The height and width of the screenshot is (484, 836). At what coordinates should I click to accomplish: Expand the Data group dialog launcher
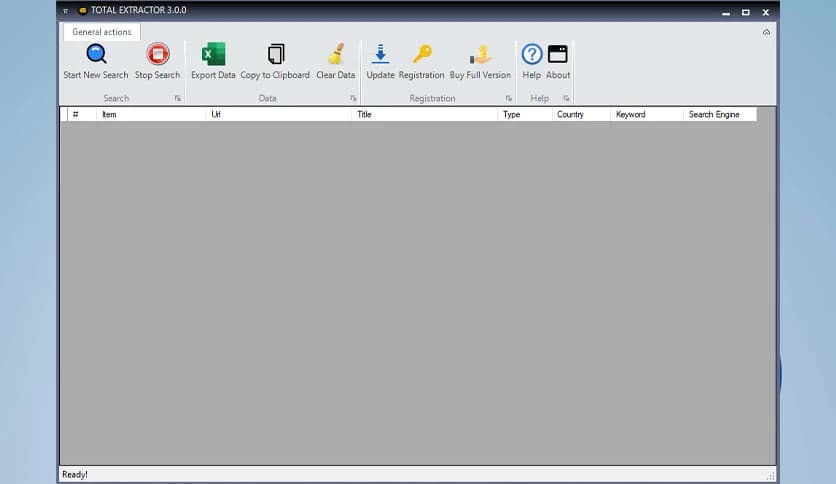pyautogui.click(x=353, y=98)
